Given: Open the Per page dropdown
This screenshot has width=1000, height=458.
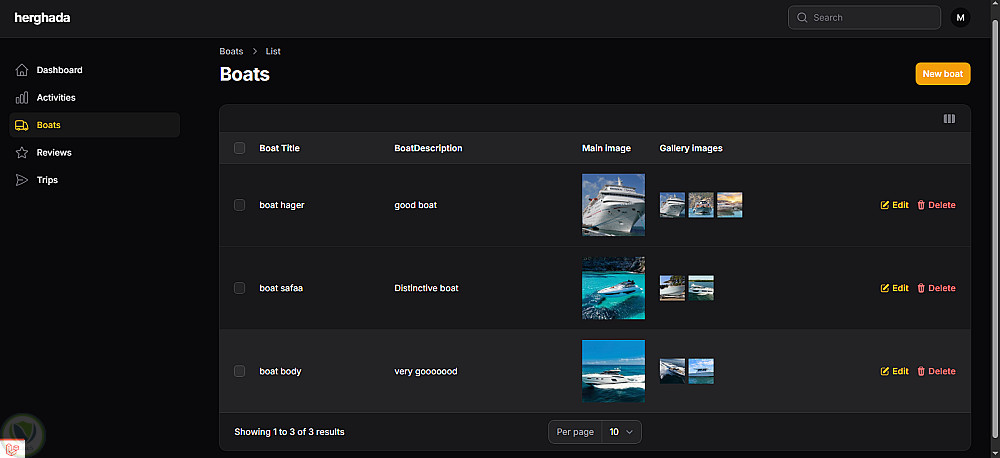Looking at the screenshot, I should (621, 432).
